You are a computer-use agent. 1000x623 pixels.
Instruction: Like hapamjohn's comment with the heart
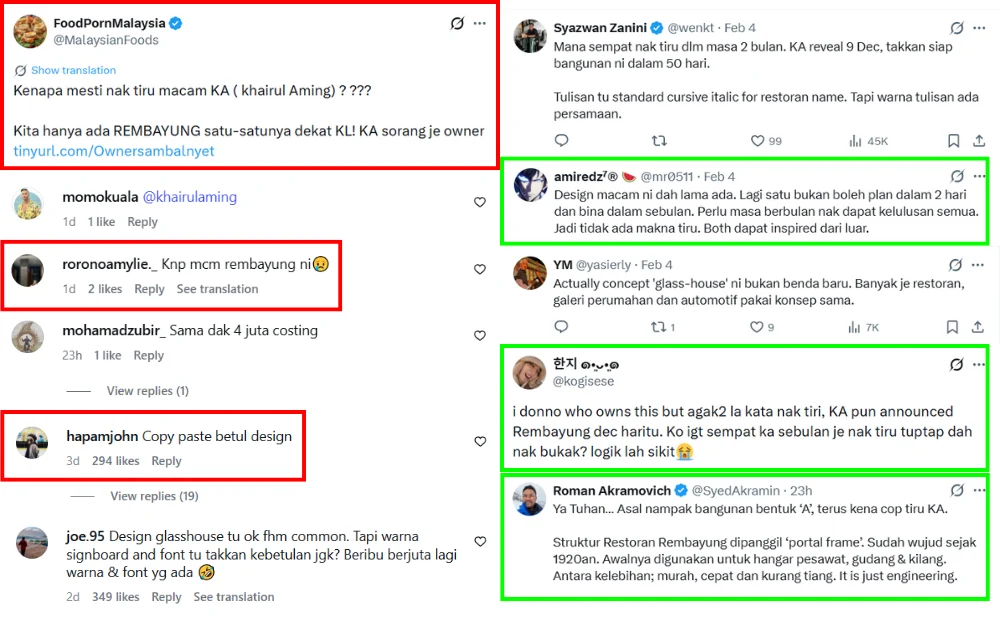tap(480, 442)
